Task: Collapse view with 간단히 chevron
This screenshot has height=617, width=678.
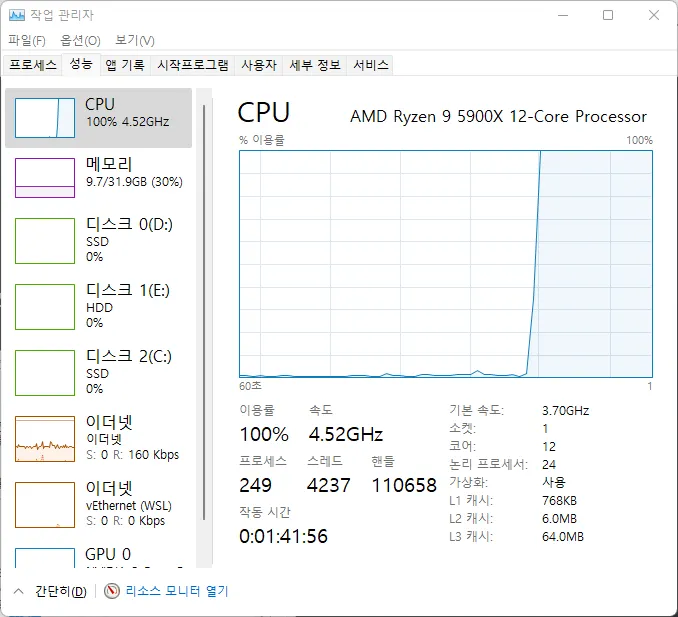Action: 19,591
